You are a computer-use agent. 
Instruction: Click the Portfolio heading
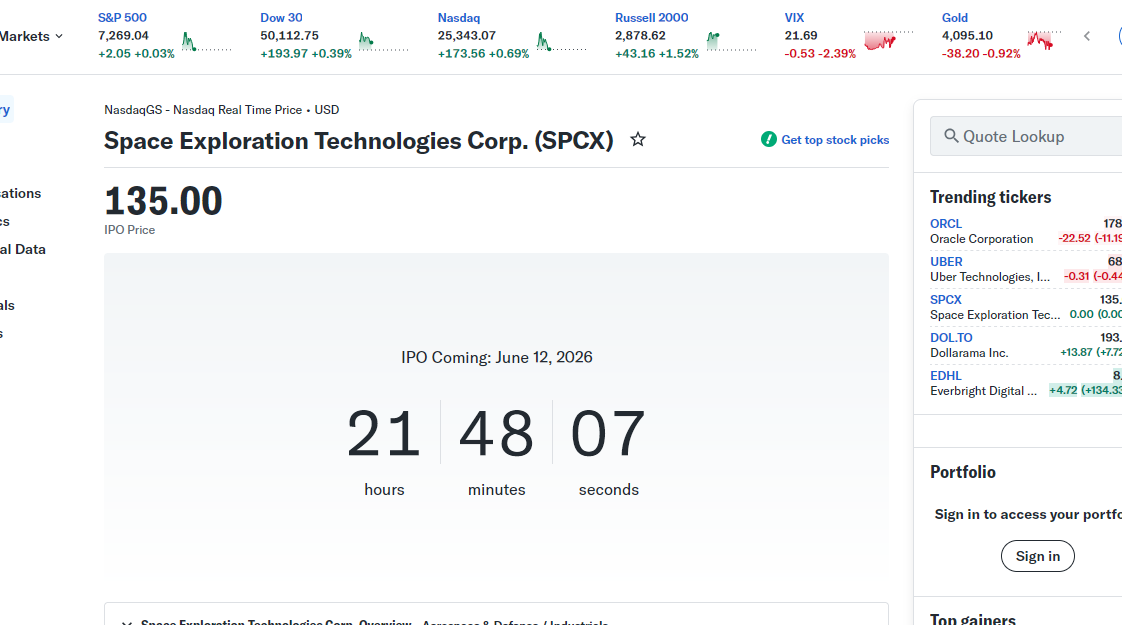pos(962,472)
